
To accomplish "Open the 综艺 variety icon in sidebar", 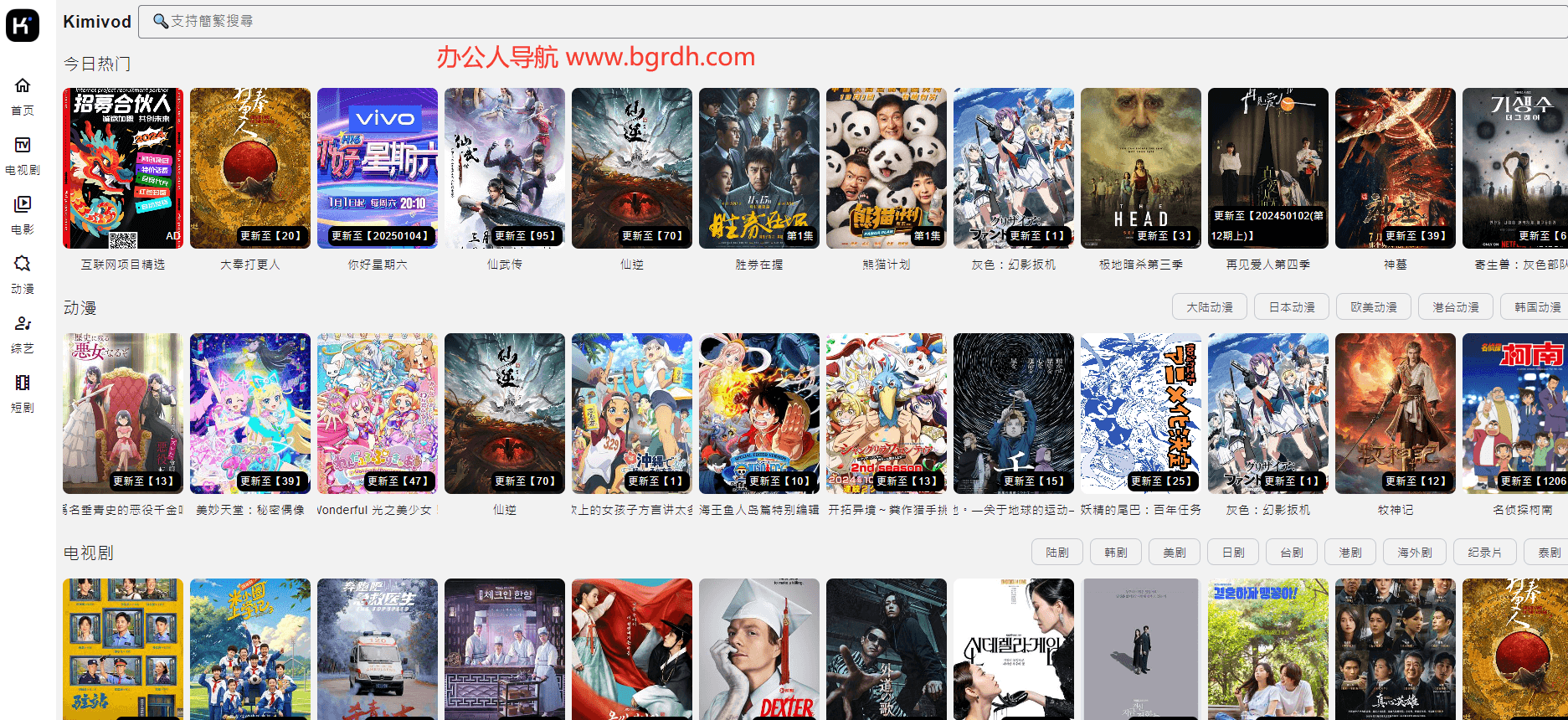I will 23,324.
